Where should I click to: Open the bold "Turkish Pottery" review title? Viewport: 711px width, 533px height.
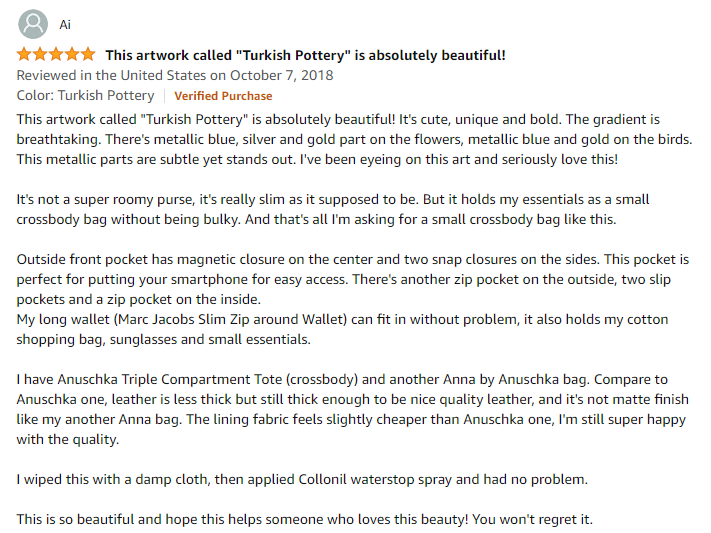tap(305, 55)
